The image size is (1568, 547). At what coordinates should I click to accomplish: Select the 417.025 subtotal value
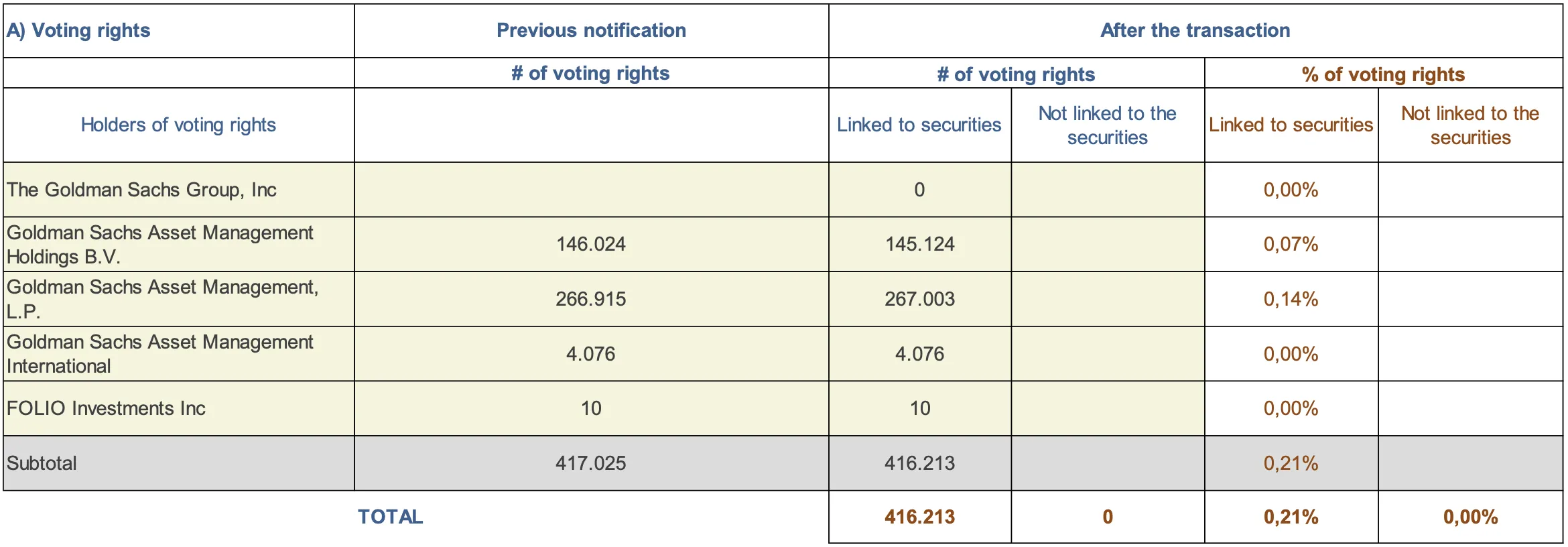click(x=590, y=463)
